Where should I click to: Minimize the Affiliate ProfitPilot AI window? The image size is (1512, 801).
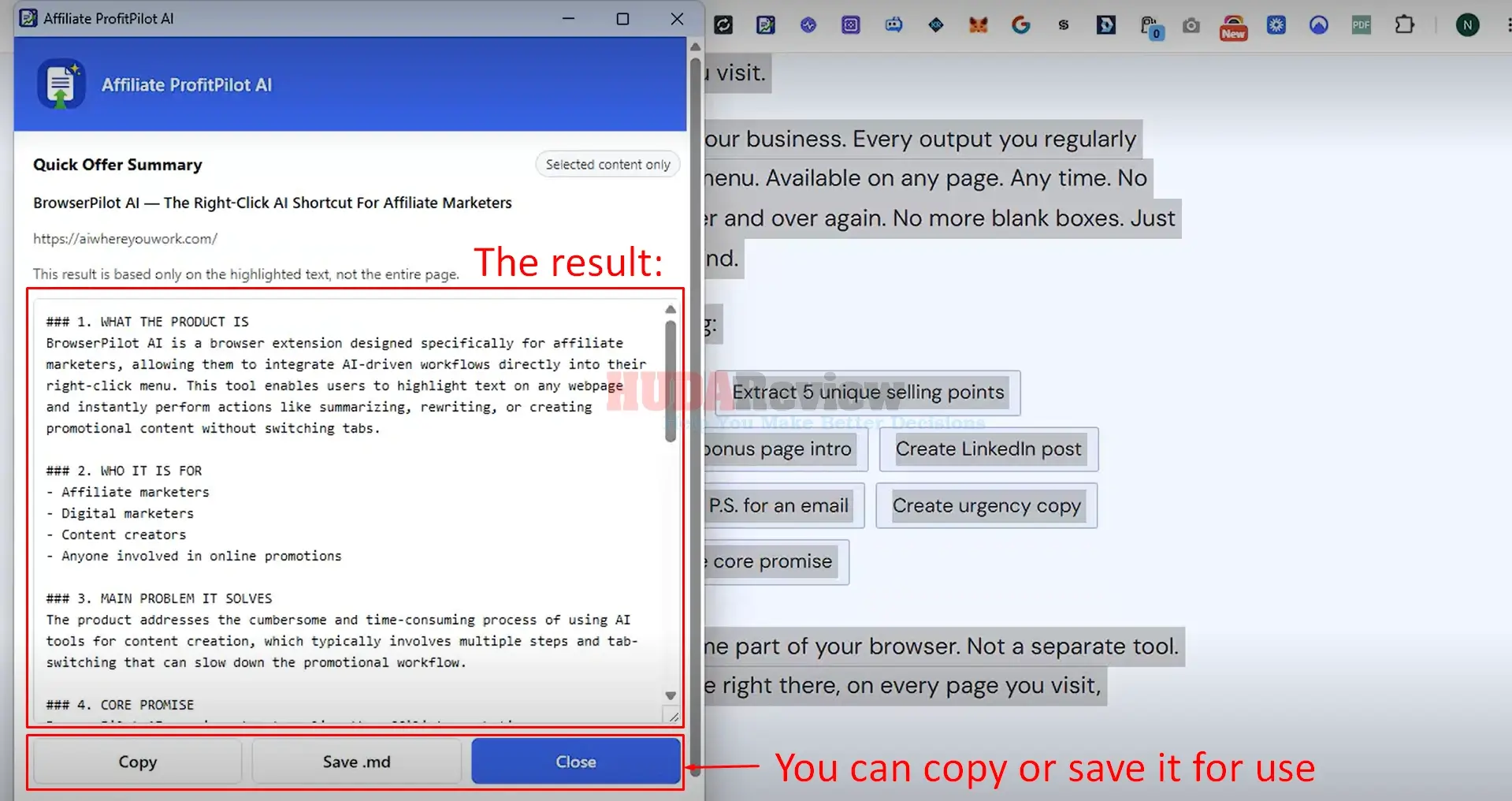coord(568,19)
